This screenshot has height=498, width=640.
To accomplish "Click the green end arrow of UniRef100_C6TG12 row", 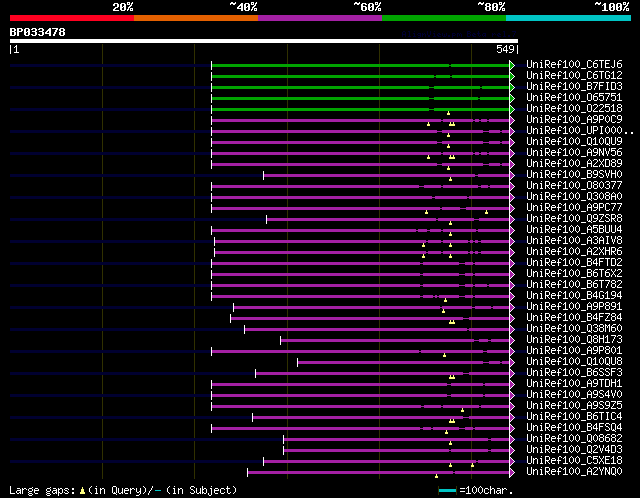I will click(x=512, y=76).
